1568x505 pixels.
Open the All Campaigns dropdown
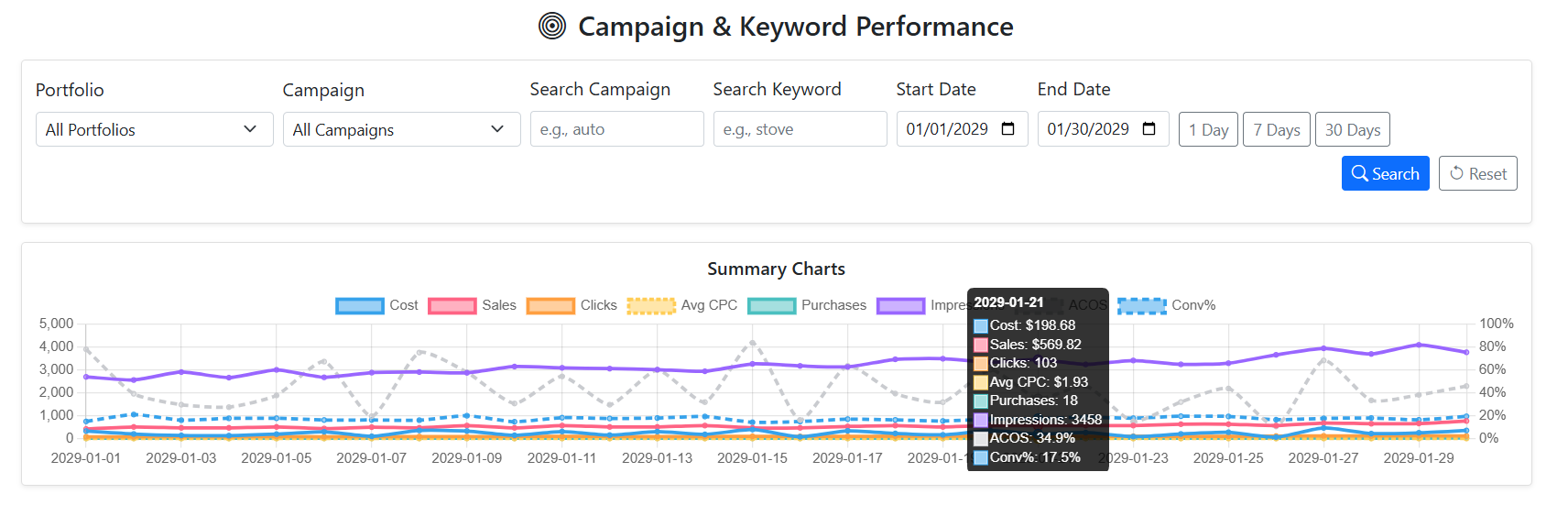pyautogui.click(x=401, y=130)
